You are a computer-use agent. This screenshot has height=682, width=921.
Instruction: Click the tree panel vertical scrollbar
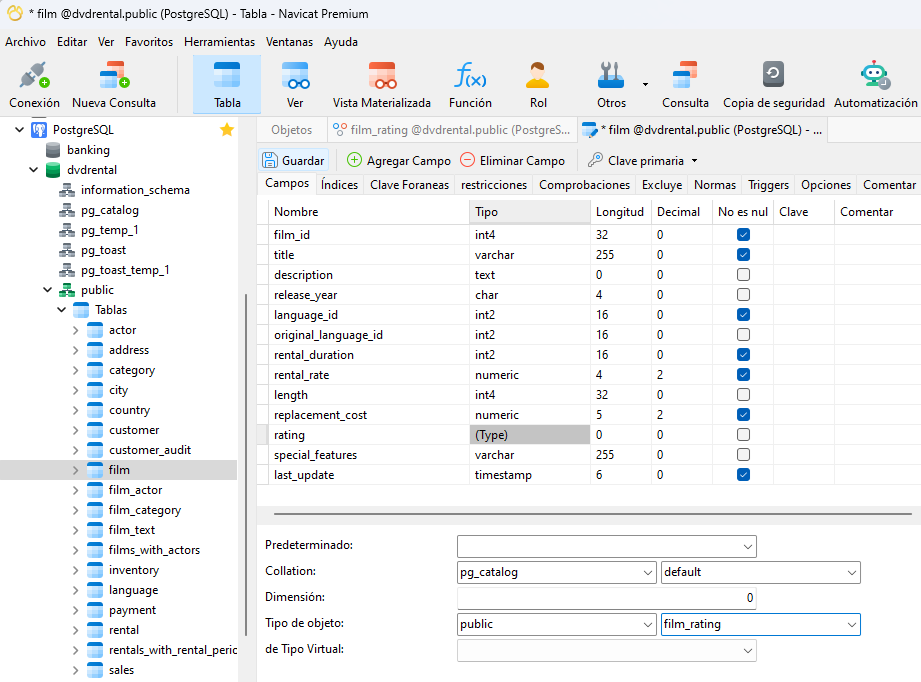click(246, 464)
